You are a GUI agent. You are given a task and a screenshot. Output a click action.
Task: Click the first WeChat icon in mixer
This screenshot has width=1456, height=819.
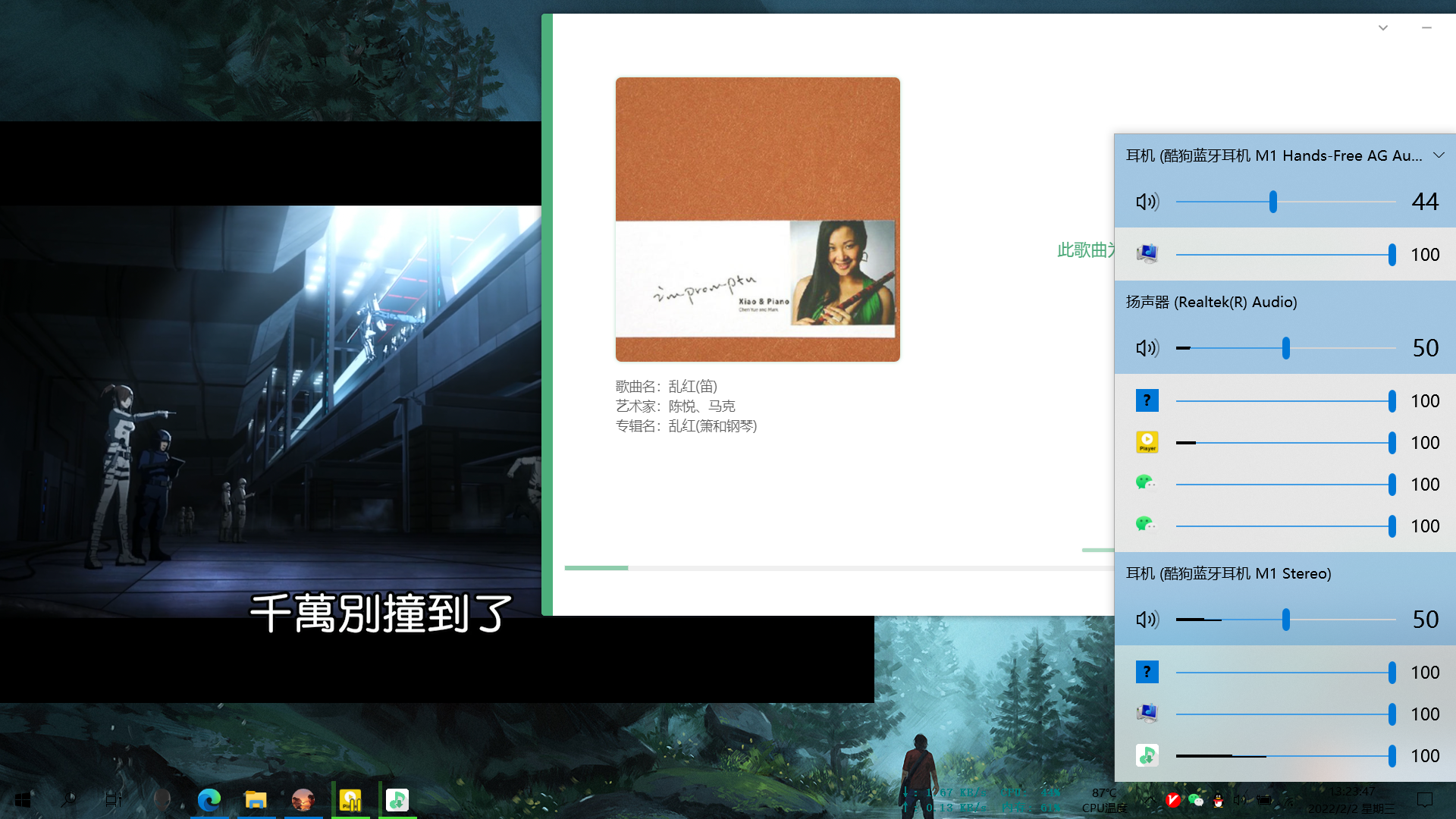[x=1146, y=484]
